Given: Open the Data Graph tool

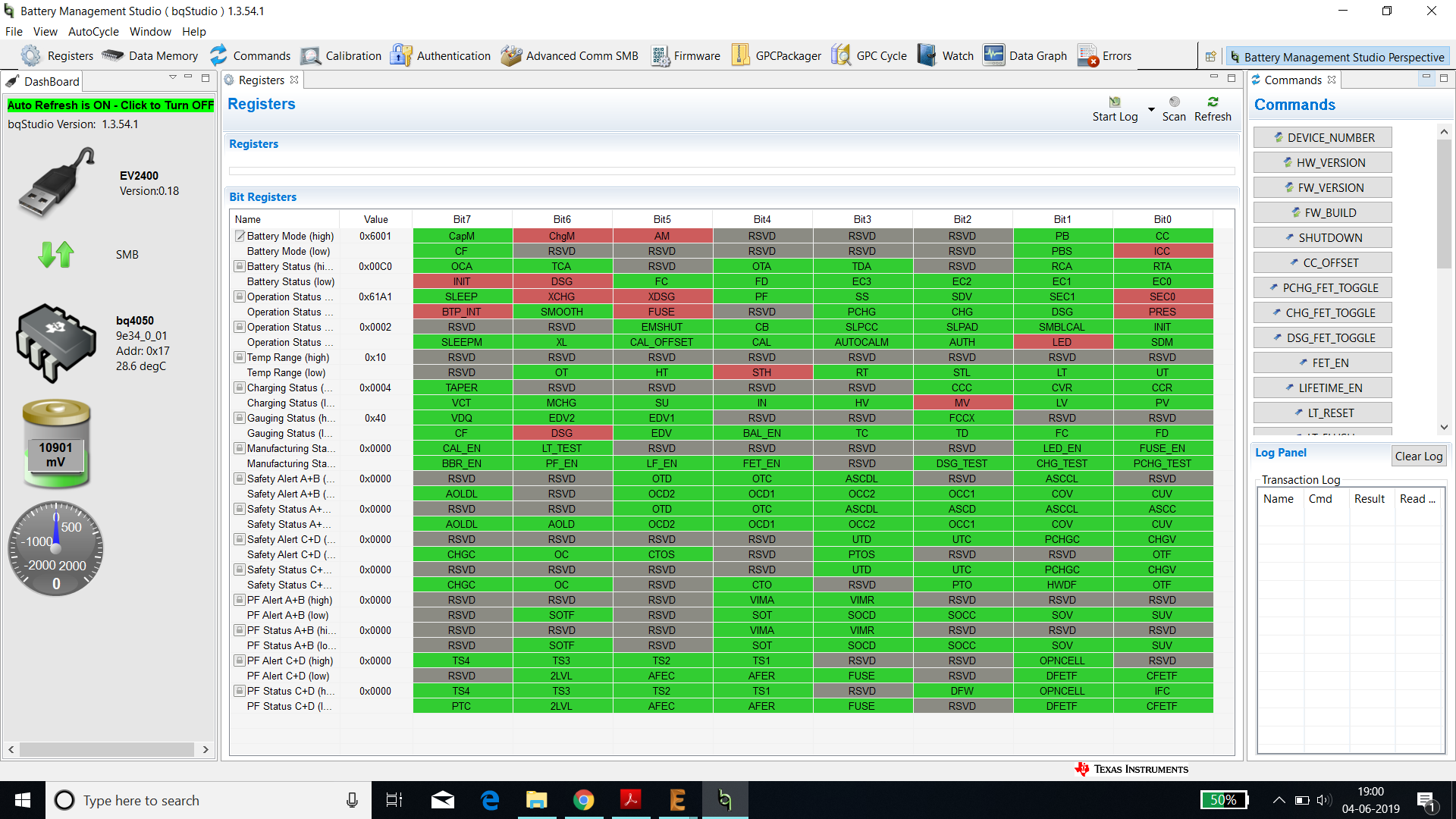Looking at the screenshot, I should 1025,55.
